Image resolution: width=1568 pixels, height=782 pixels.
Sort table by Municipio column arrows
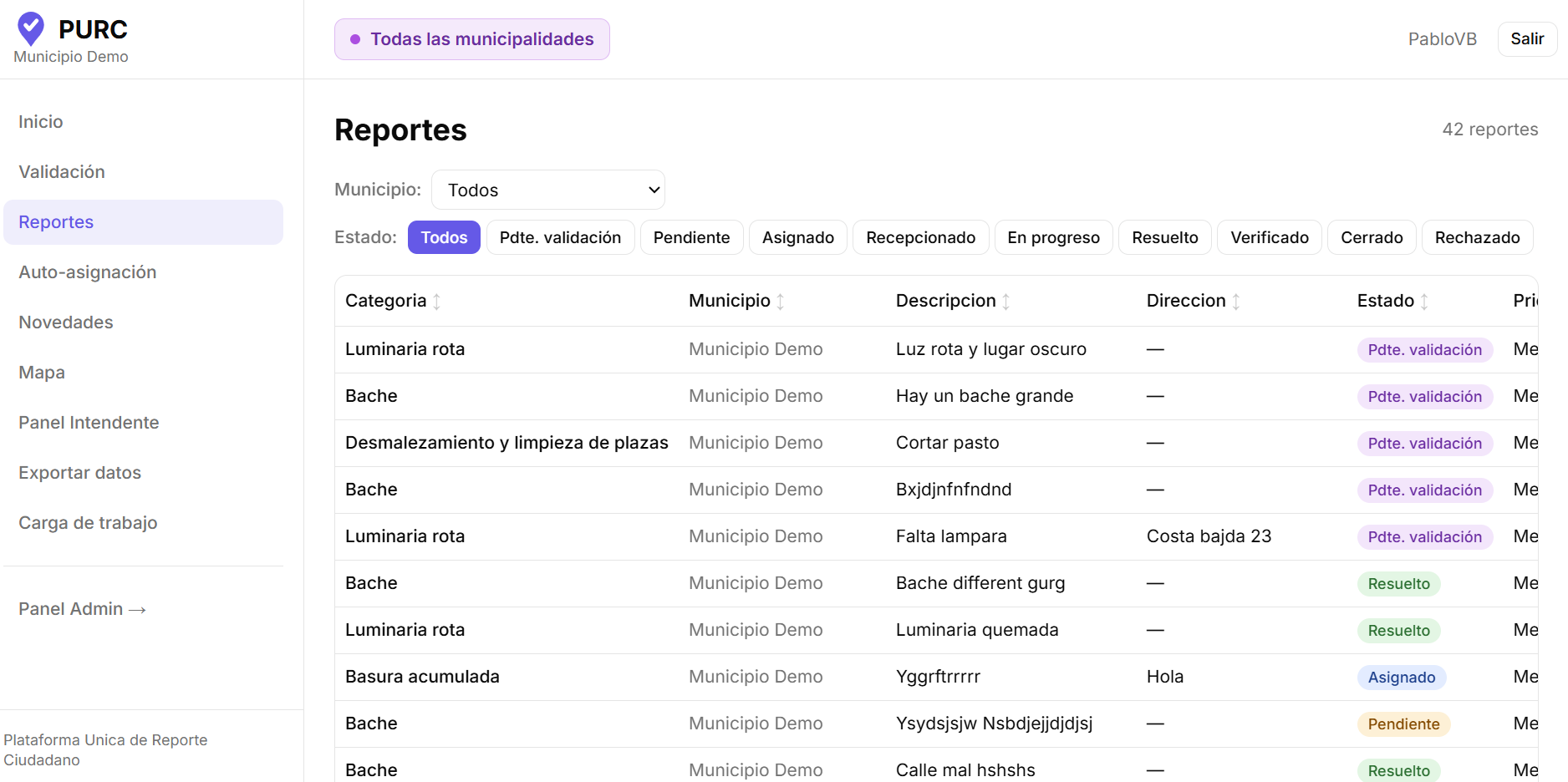[780, 302]
